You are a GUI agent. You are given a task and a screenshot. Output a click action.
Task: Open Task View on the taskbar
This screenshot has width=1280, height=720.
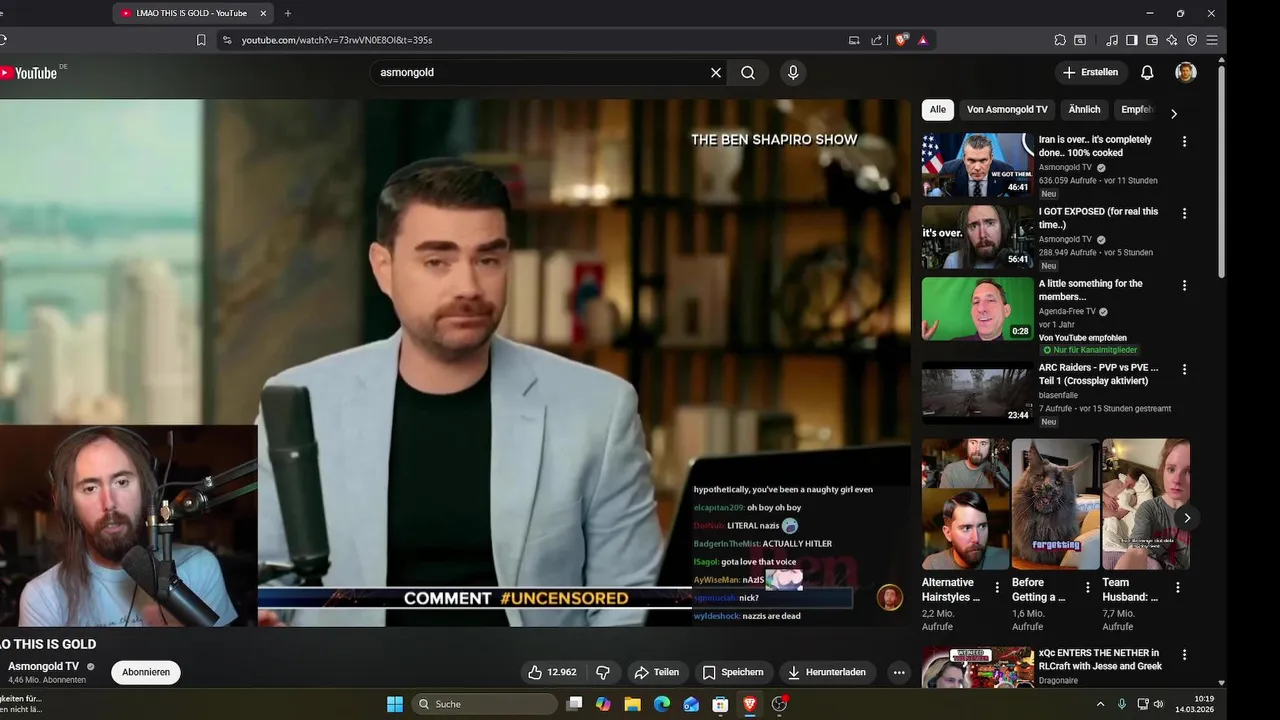click(x=574, y=704)
